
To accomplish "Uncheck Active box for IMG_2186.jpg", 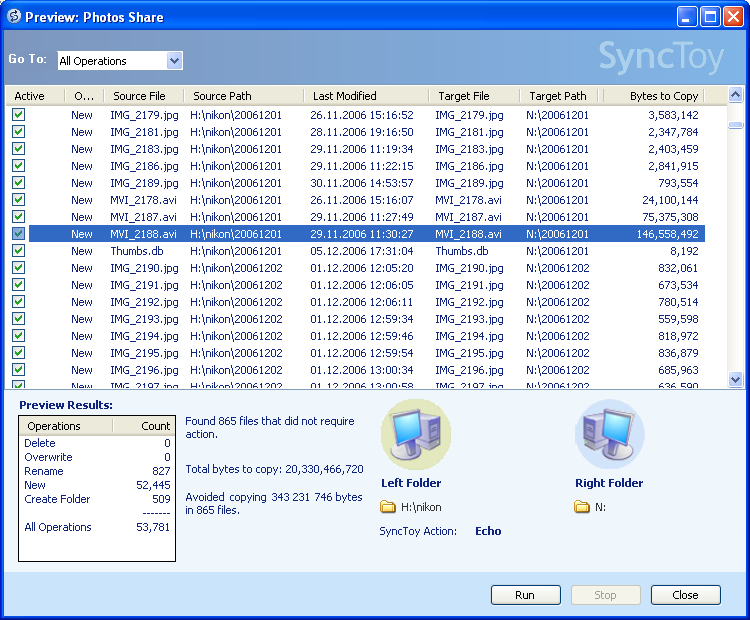I will 18,166.
